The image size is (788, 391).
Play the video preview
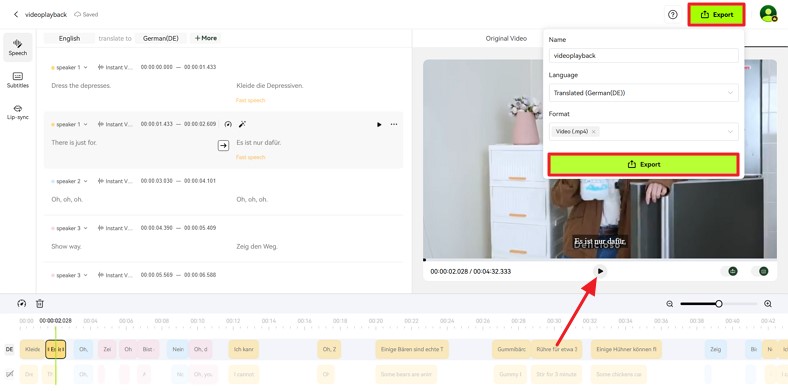tap(600, 271)
